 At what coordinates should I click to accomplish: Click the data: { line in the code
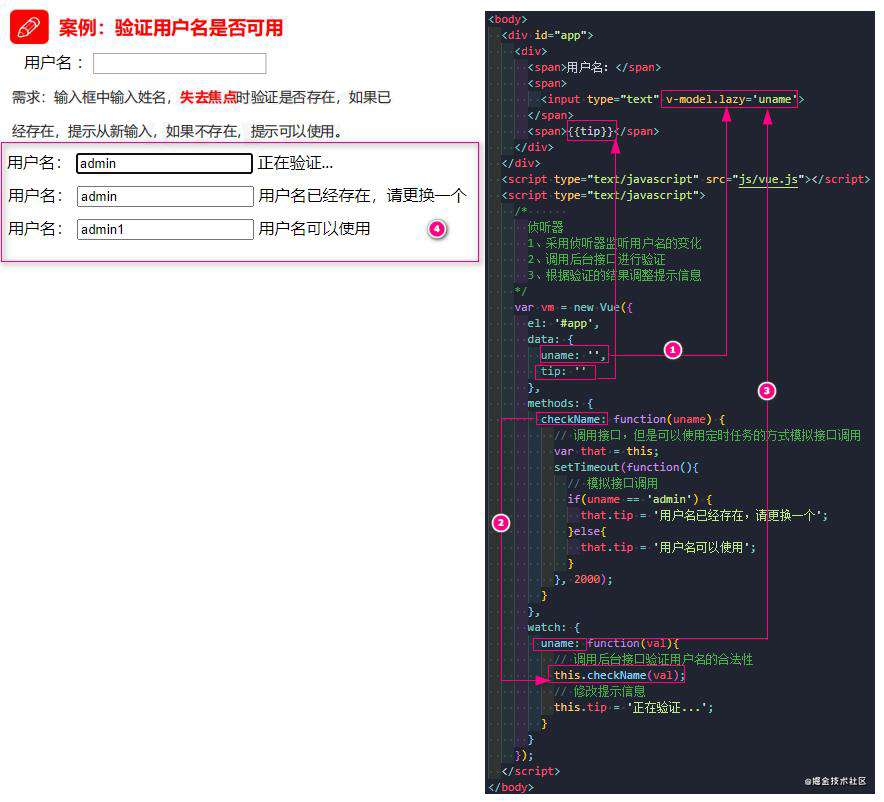click(x=550, y=339)
